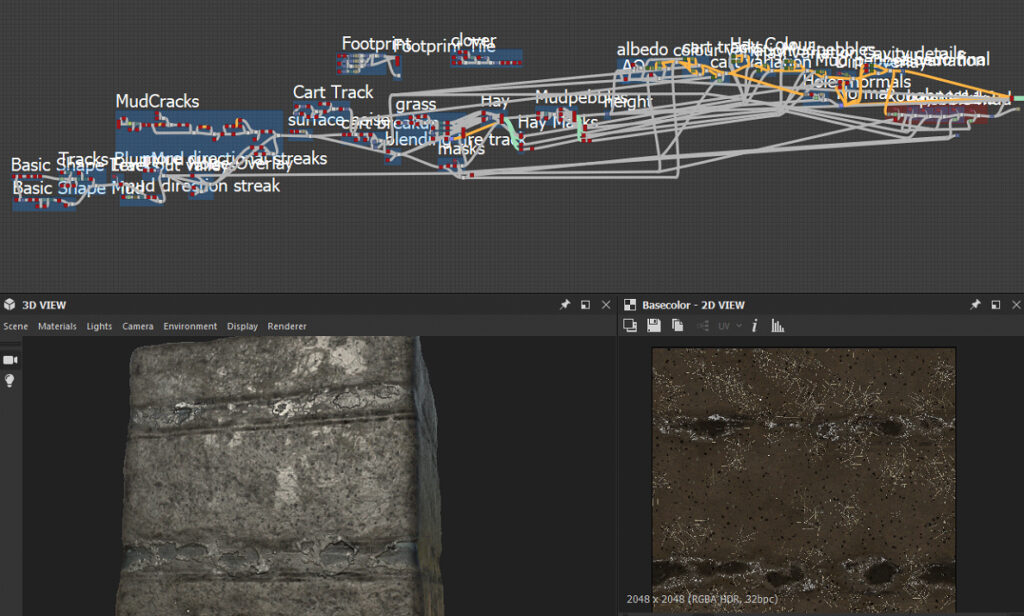
Task: Click the 3D View cube icon
Action: [9, 305]
